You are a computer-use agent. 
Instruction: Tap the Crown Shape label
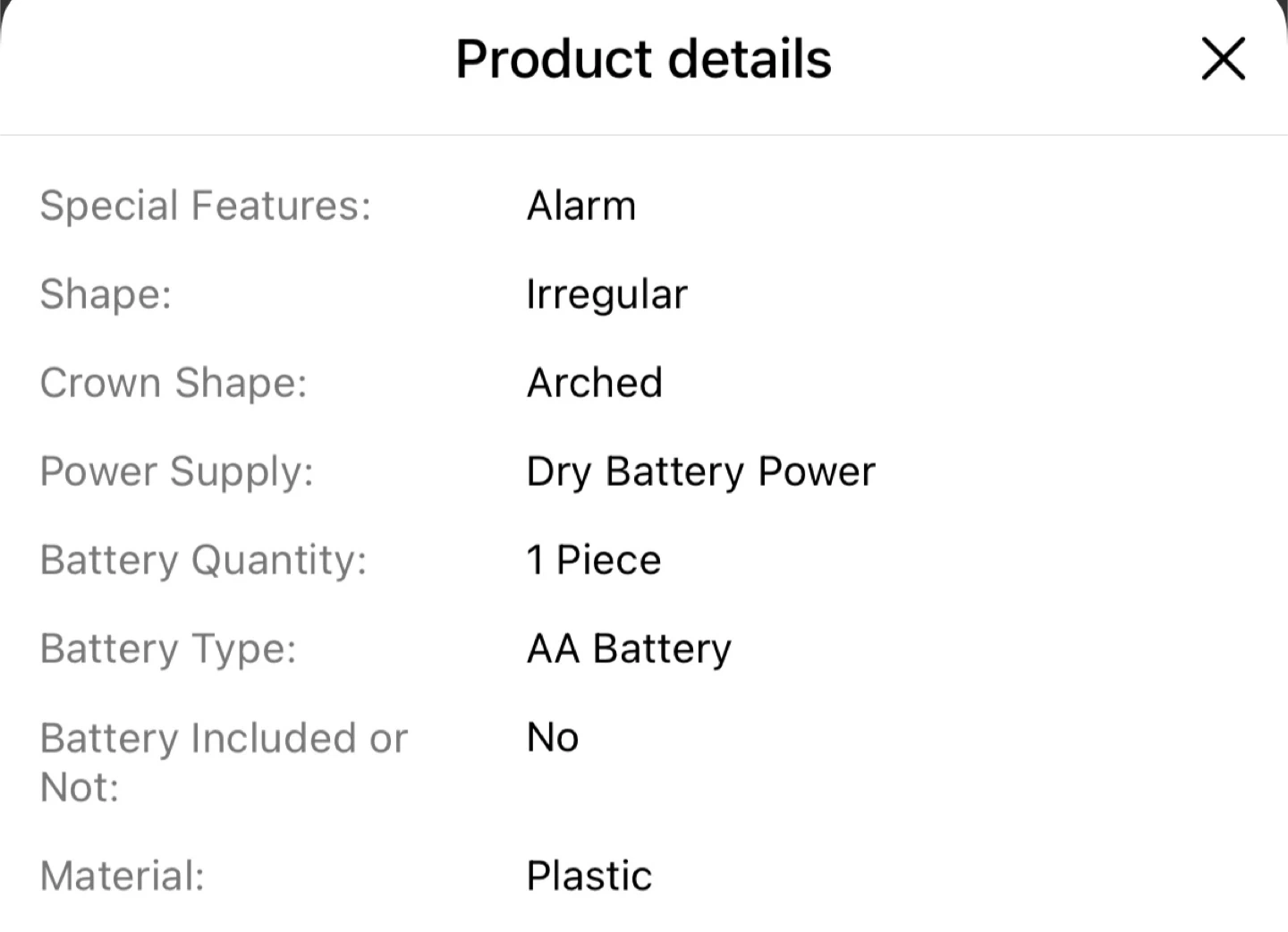pyautogui.click(x=174, y=383)
